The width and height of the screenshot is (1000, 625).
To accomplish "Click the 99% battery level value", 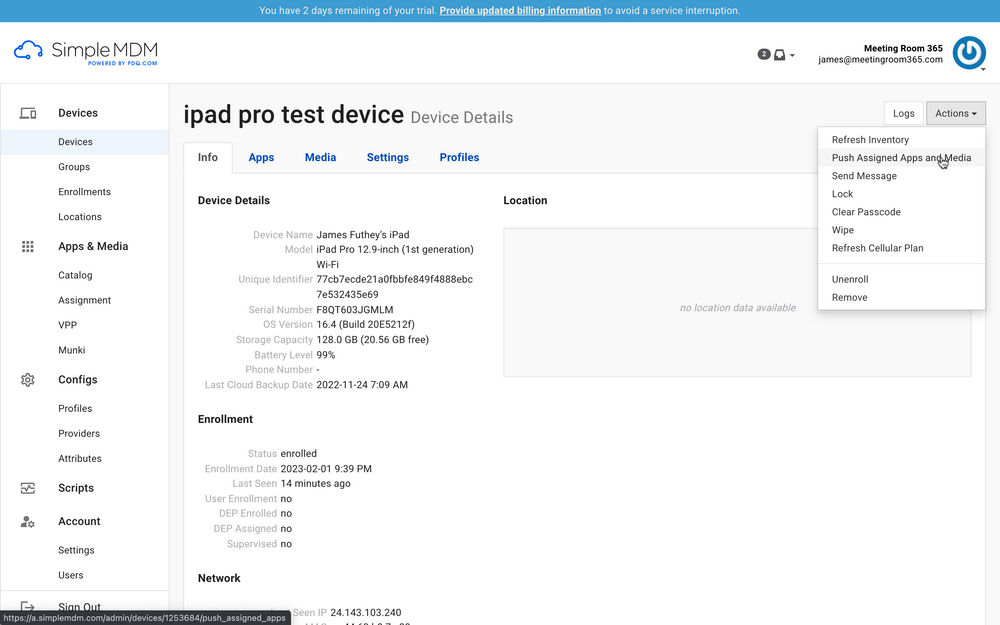I will 325,354.
